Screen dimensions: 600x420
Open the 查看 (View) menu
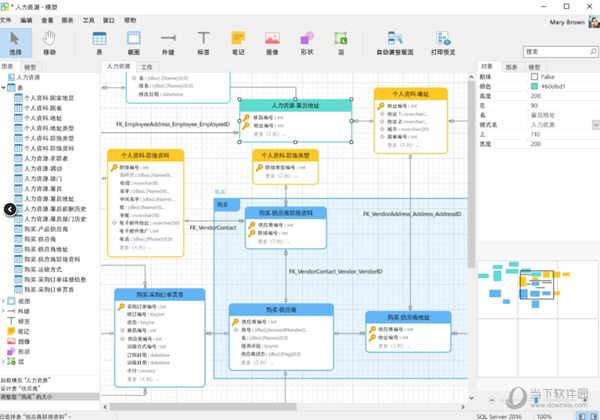[x=47, y=20]
